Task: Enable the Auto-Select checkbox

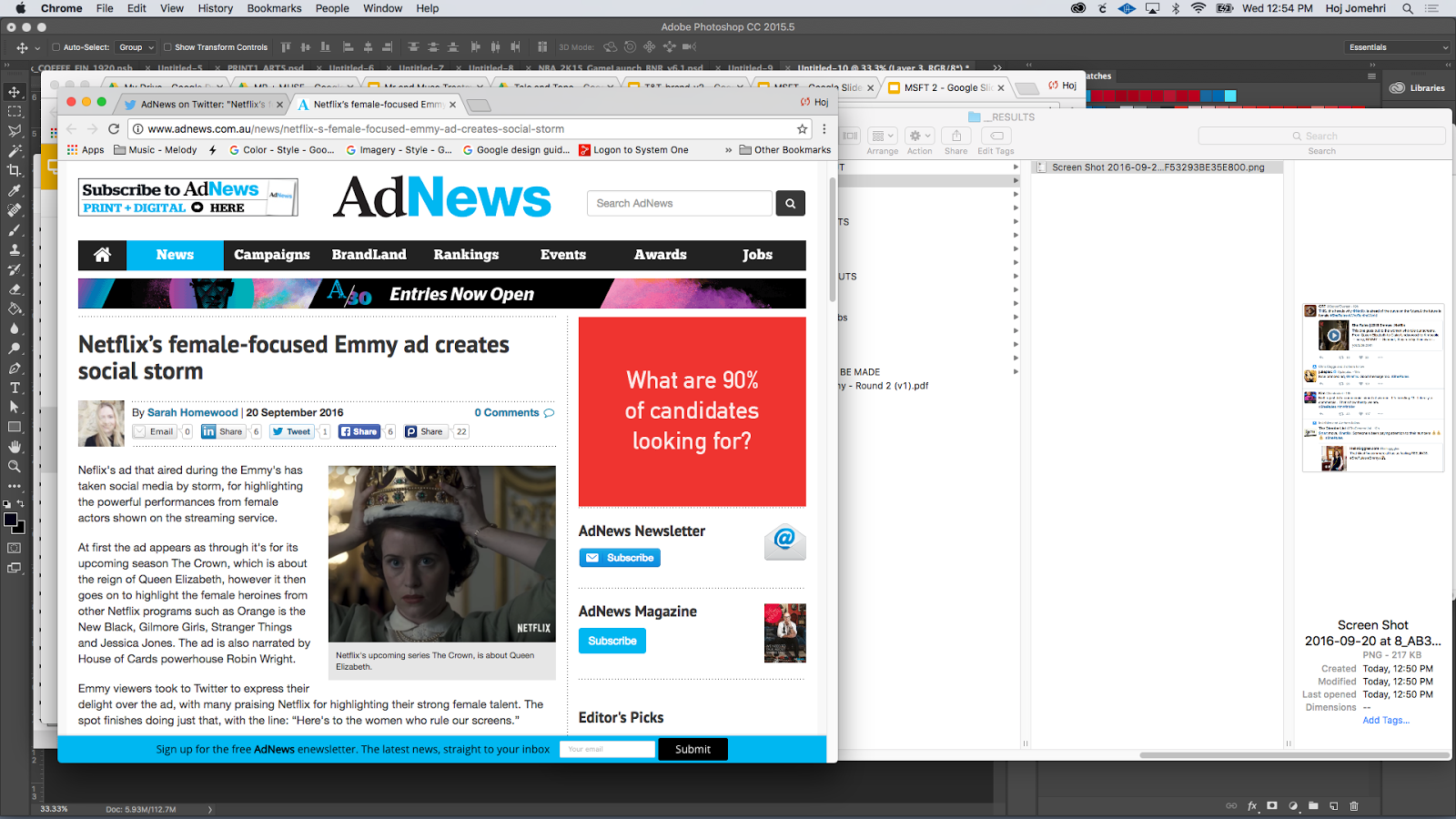Action: (56, 47)
